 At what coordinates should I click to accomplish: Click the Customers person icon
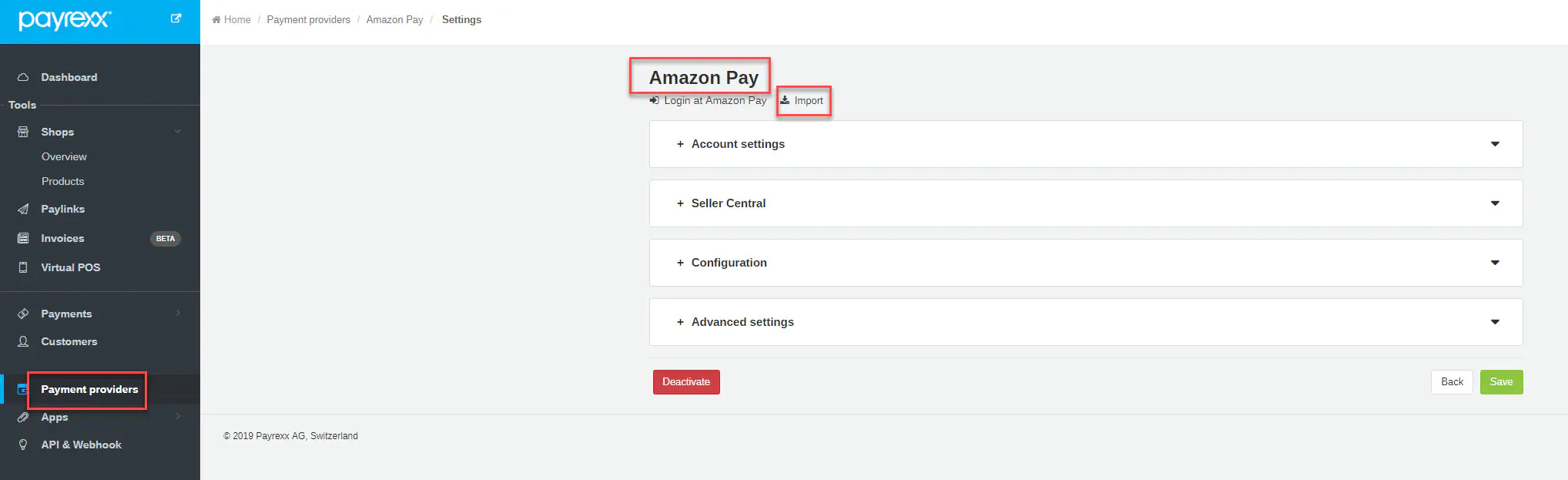click(x=23, y=341)
